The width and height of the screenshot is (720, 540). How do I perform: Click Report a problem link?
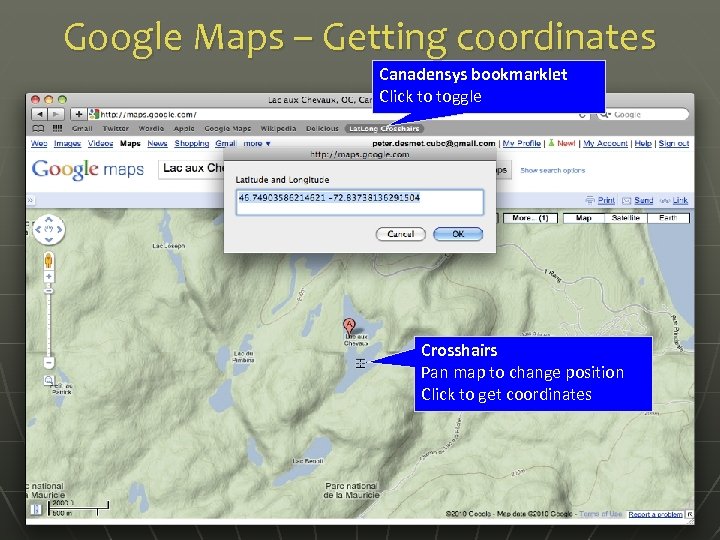click(x=656, y=514)
